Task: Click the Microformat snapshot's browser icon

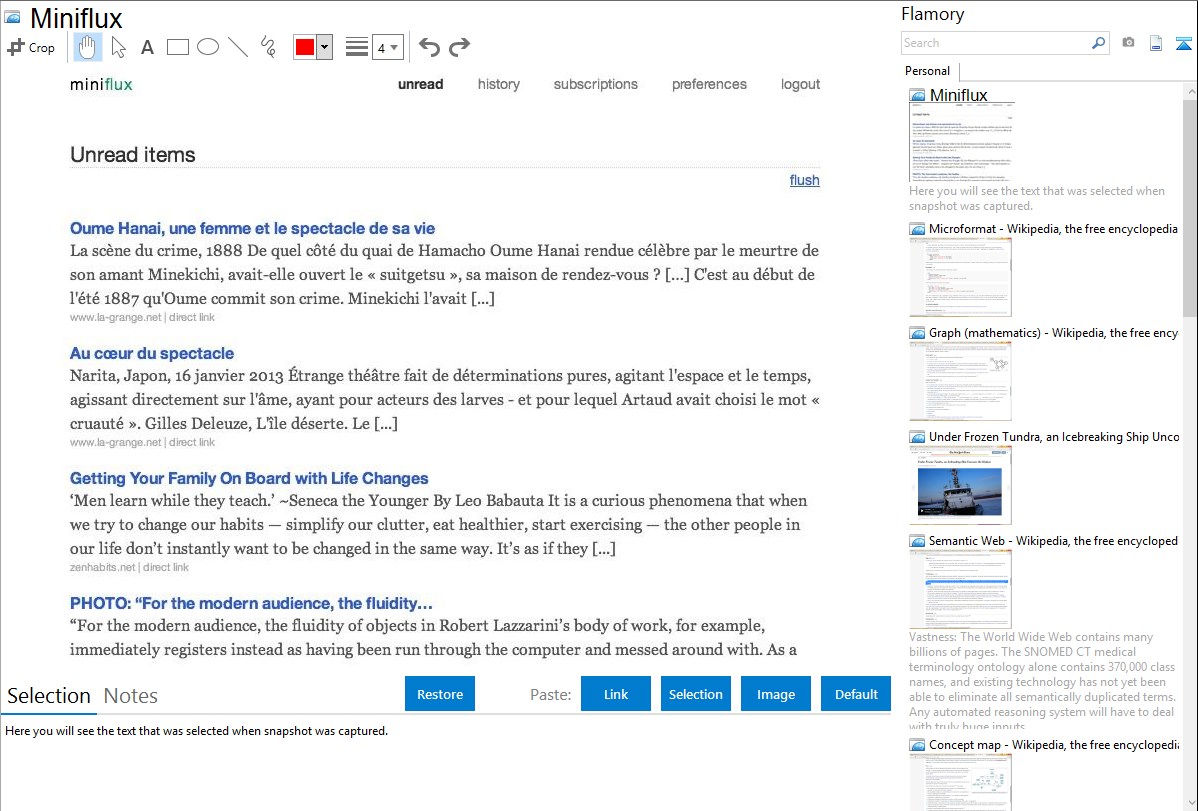Action: pos(917,229)
